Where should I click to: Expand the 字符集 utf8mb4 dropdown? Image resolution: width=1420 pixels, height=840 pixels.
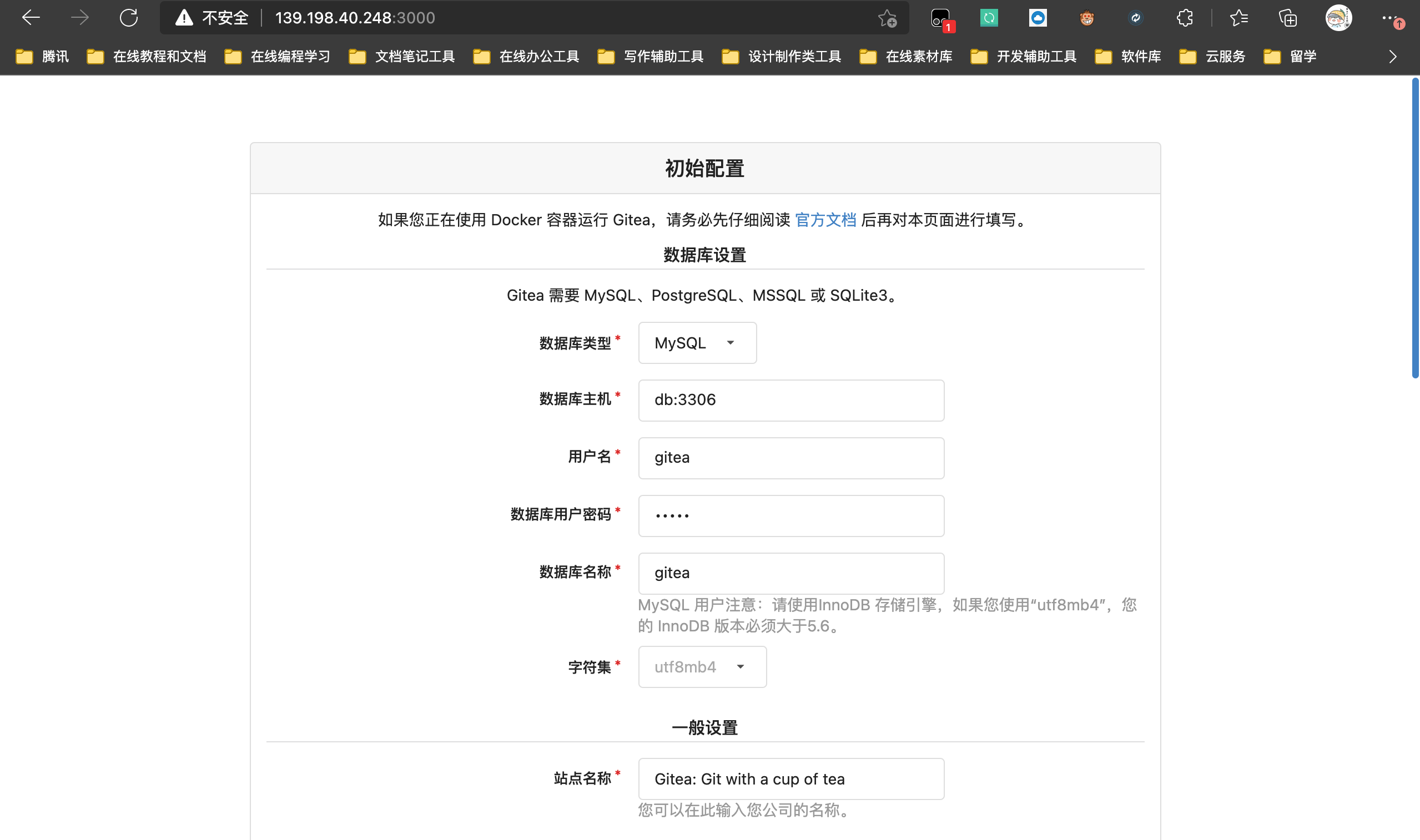click(x=702, y=667)
